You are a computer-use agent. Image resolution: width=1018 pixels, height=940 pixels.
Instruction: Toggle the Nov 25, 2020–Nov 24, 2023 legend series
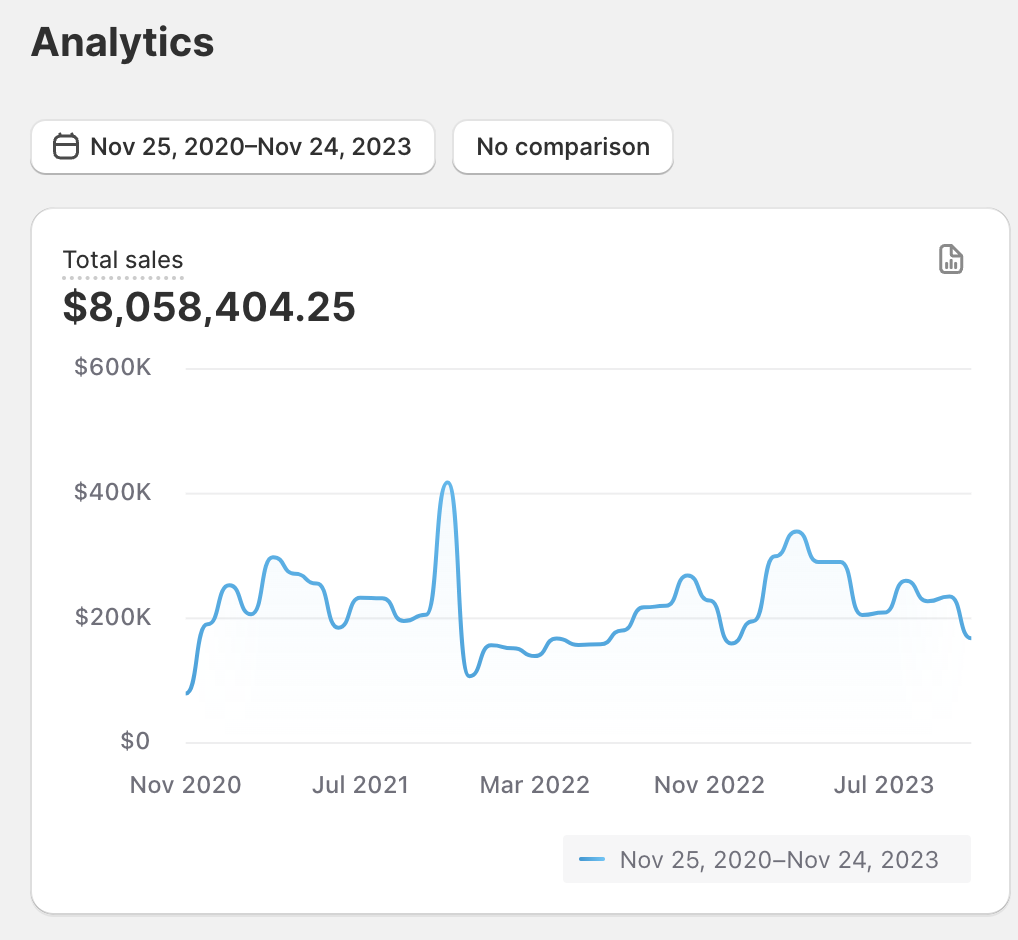tap(778, 860)
